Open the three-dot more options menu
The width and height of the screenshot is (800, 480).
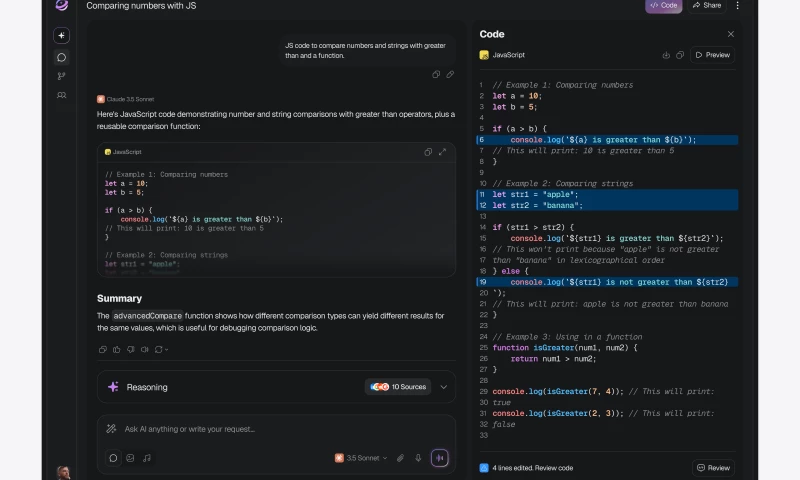pos(737,6)
